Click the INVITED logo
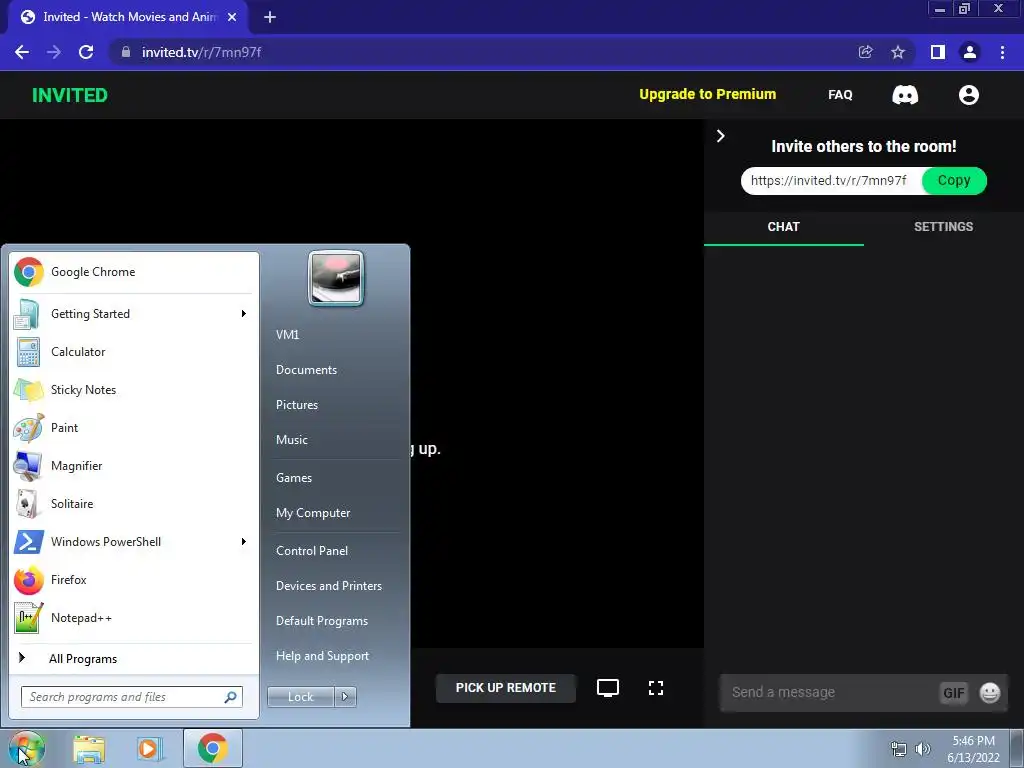Image resolution: width=1024 pixels, height=768 pixels. [70, 95]
